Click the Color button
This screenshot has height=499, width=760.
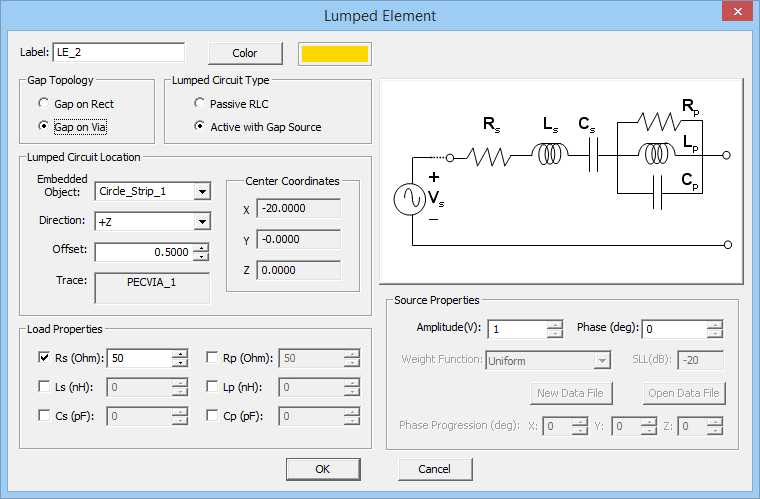[244, 53]
